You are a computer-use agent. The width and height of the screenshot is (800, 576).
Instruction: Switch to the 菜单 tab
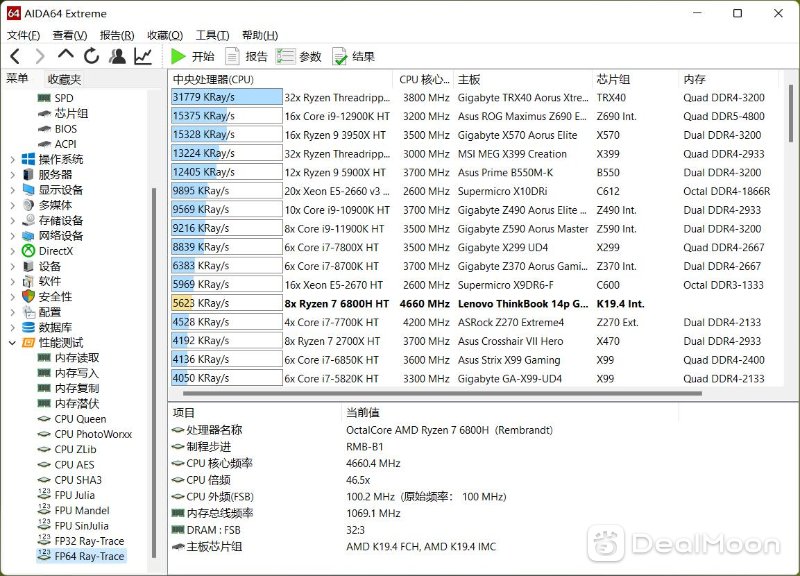coord(17,78)
